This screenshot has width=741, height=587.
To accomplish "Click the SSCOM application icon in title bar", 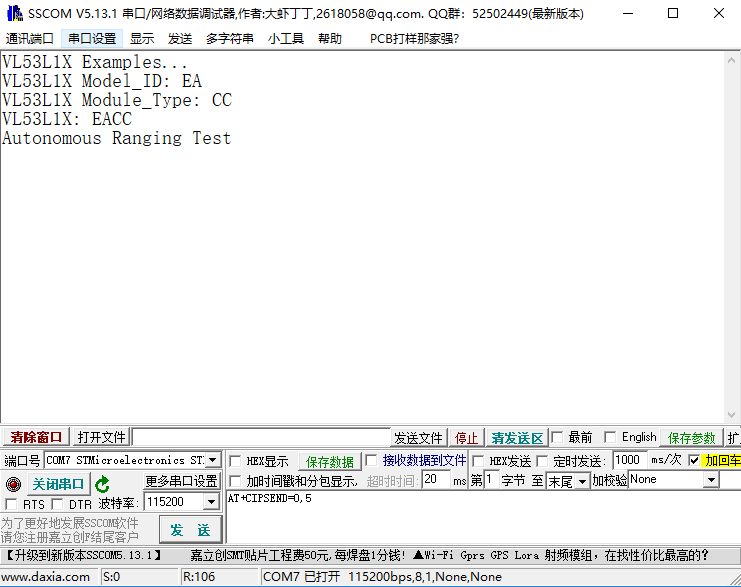I will [15, 13].
